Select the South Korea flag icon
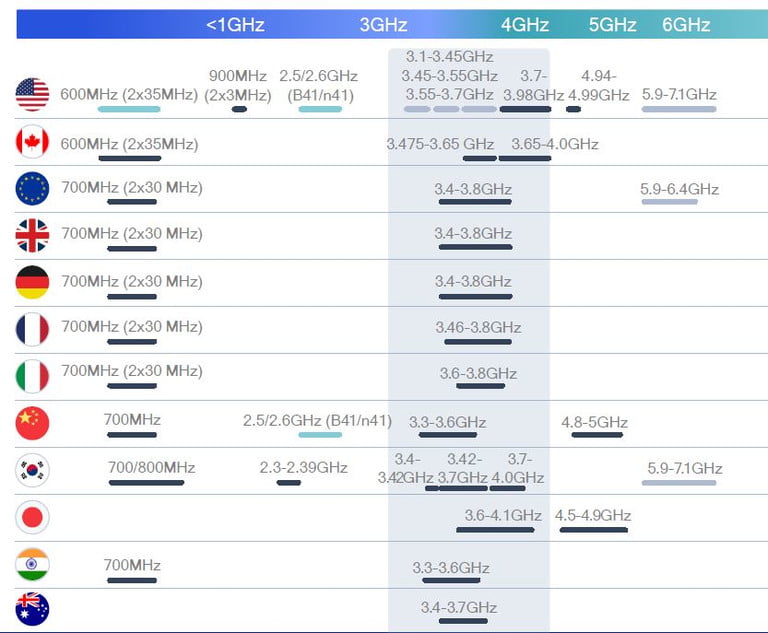Viewport: 768px width, 633px height. click(x=32, y=470)
